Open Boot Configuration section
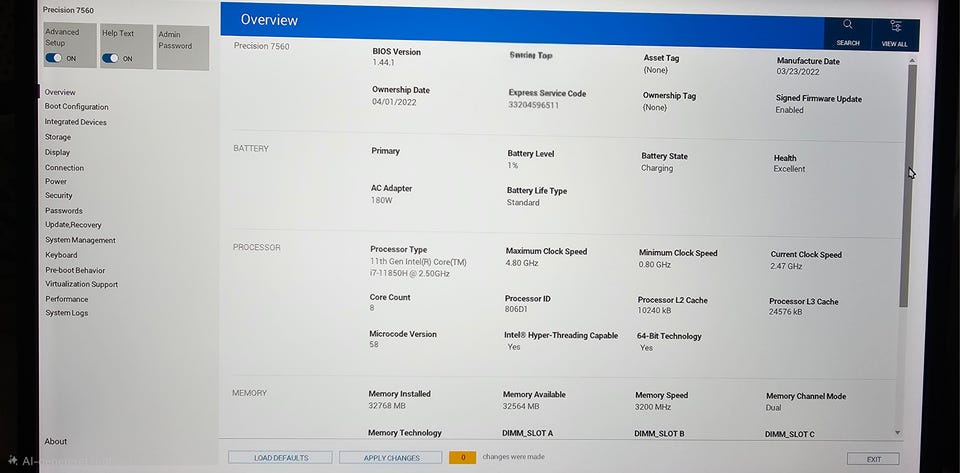Screen dimensions: 960x473 coord(77,106)
